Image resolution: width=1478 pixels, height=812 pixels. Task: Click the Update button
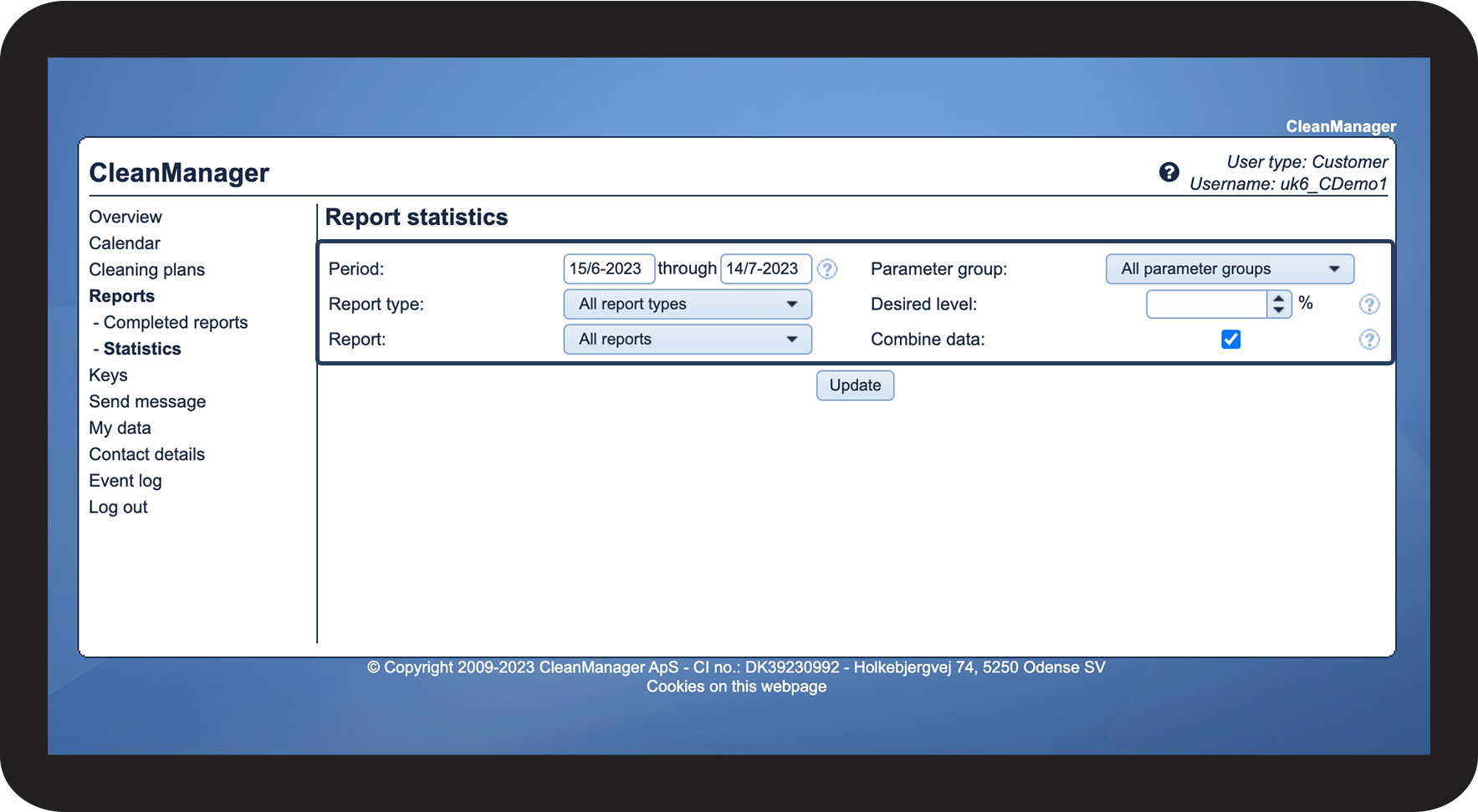click(855, 386)
